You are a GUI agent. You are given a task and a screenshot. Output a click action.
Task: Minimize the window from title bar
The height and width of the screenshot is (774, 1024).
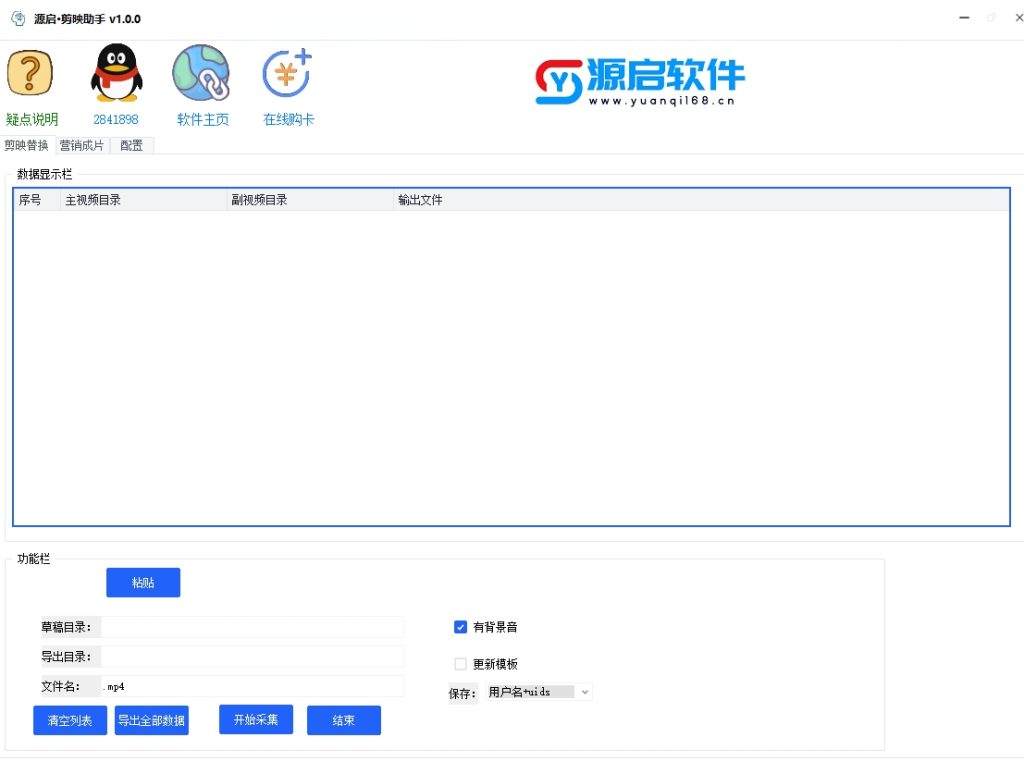point(964,18)
